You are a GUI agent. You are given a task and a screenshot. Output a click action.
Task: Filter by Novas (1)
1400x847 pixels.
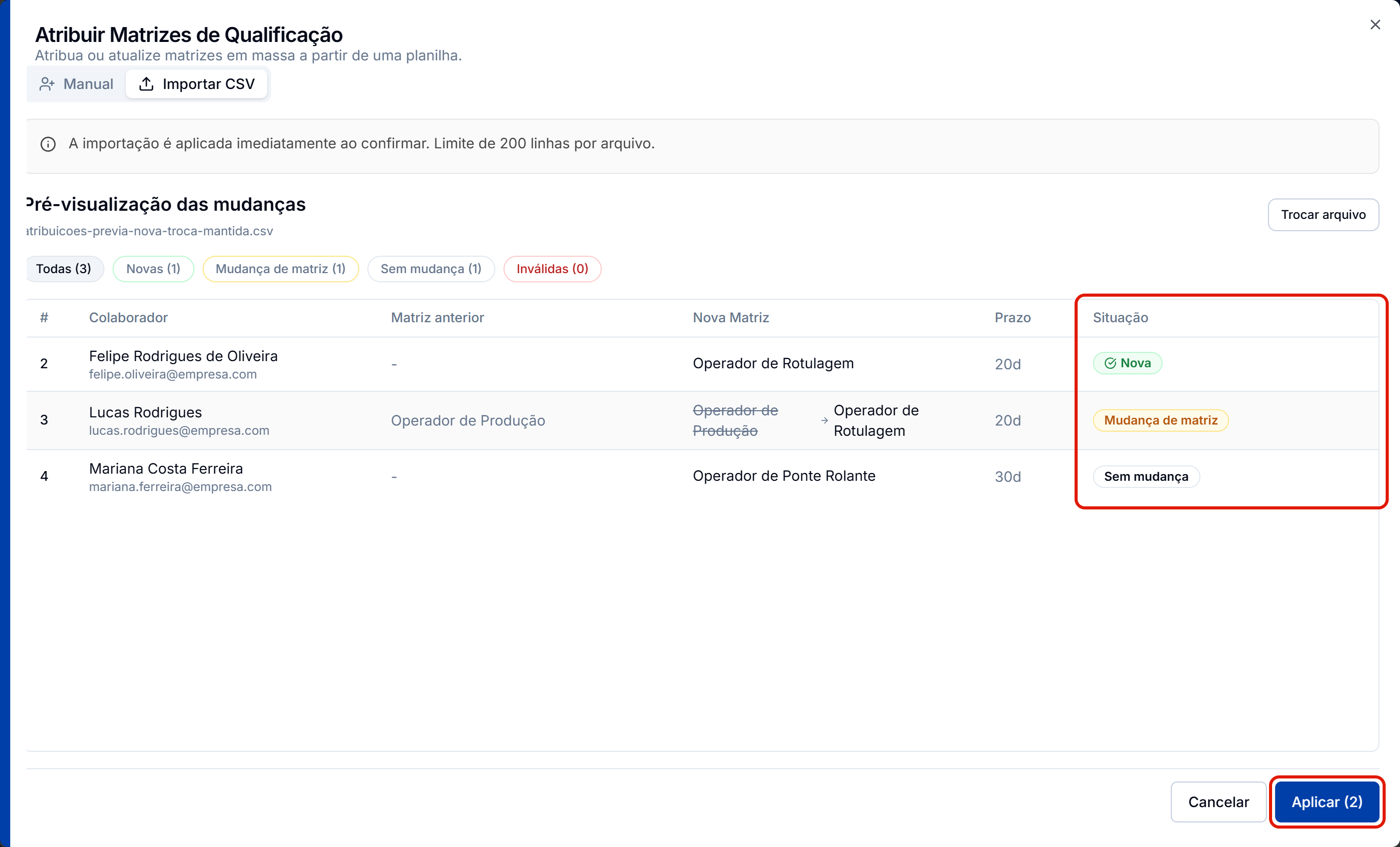coord(154,269)
